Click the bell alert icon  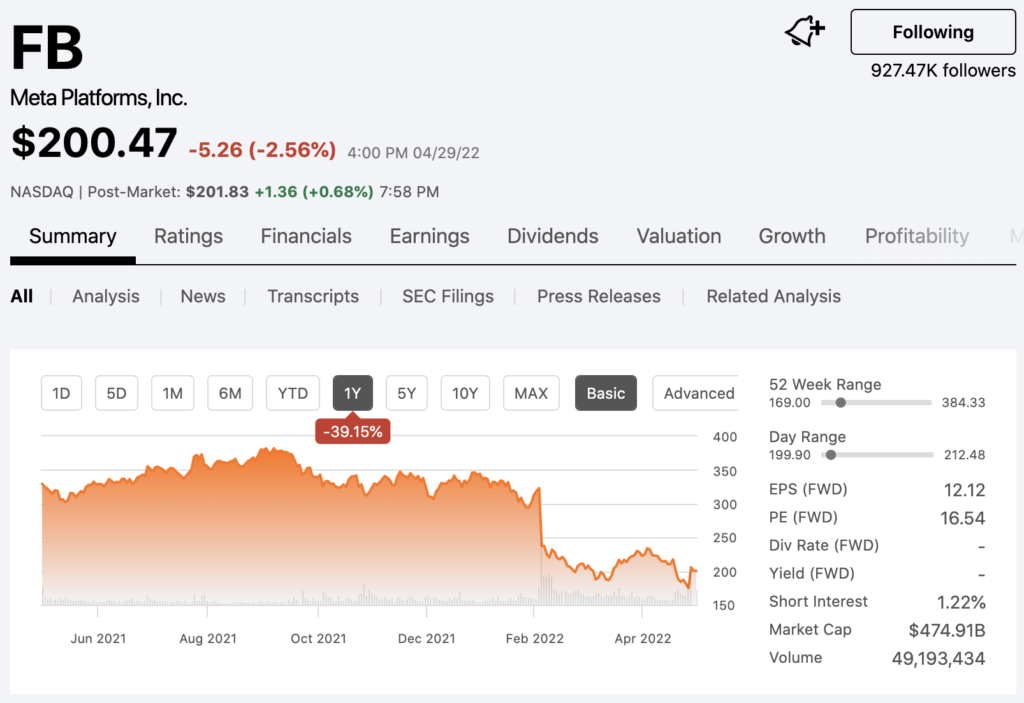[x=805, y=31]
